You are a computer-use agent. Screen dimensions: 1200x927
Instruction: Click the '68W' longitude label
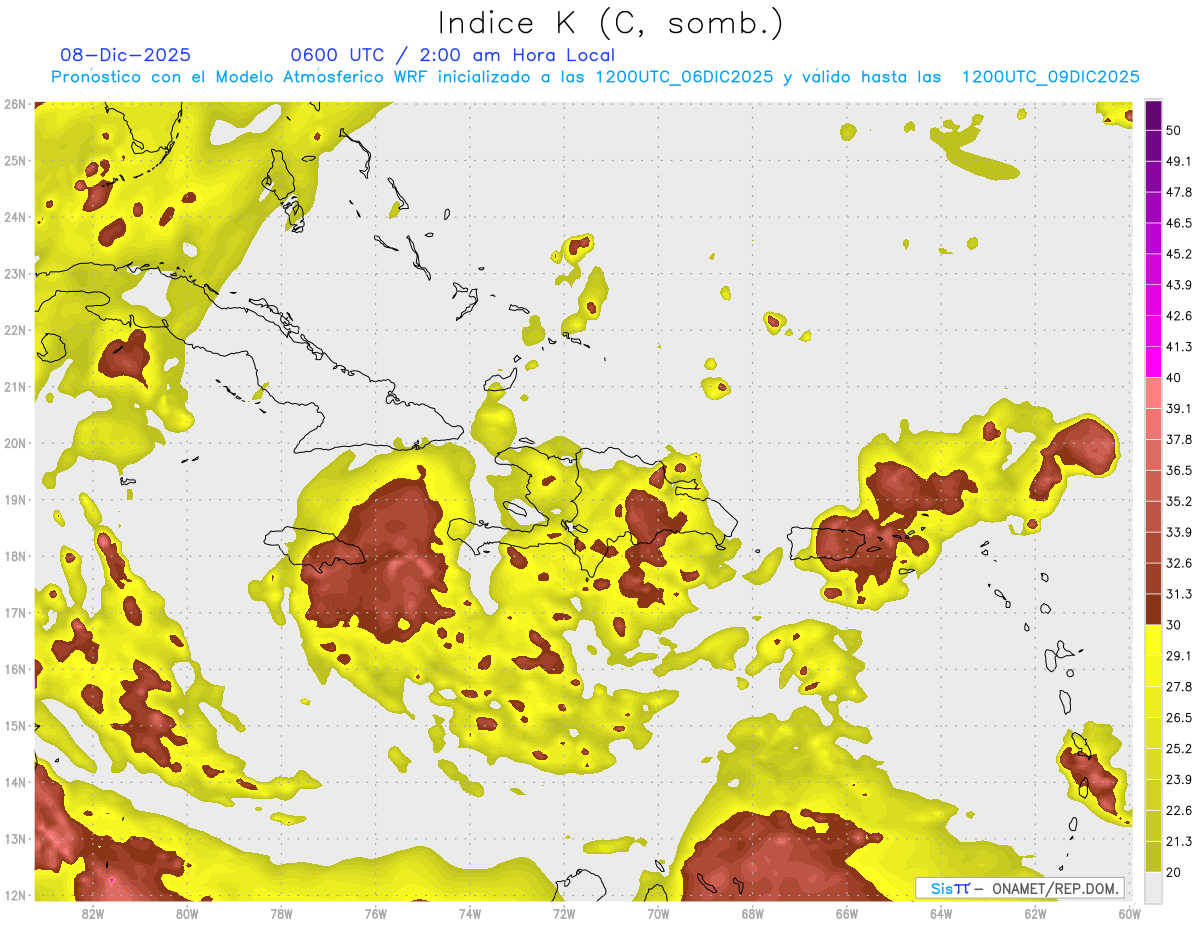[752, 913]
